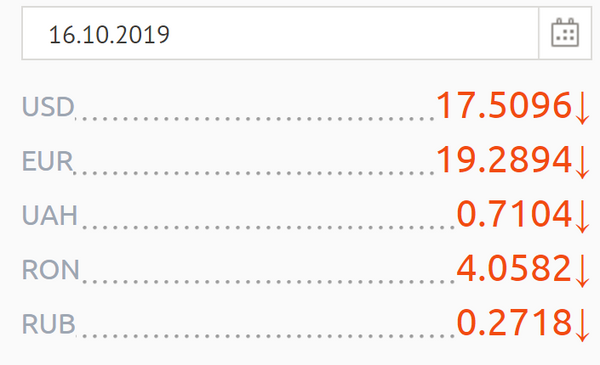
Task: Select the RUB rate 0.2718
Action: tap(514, 323)
